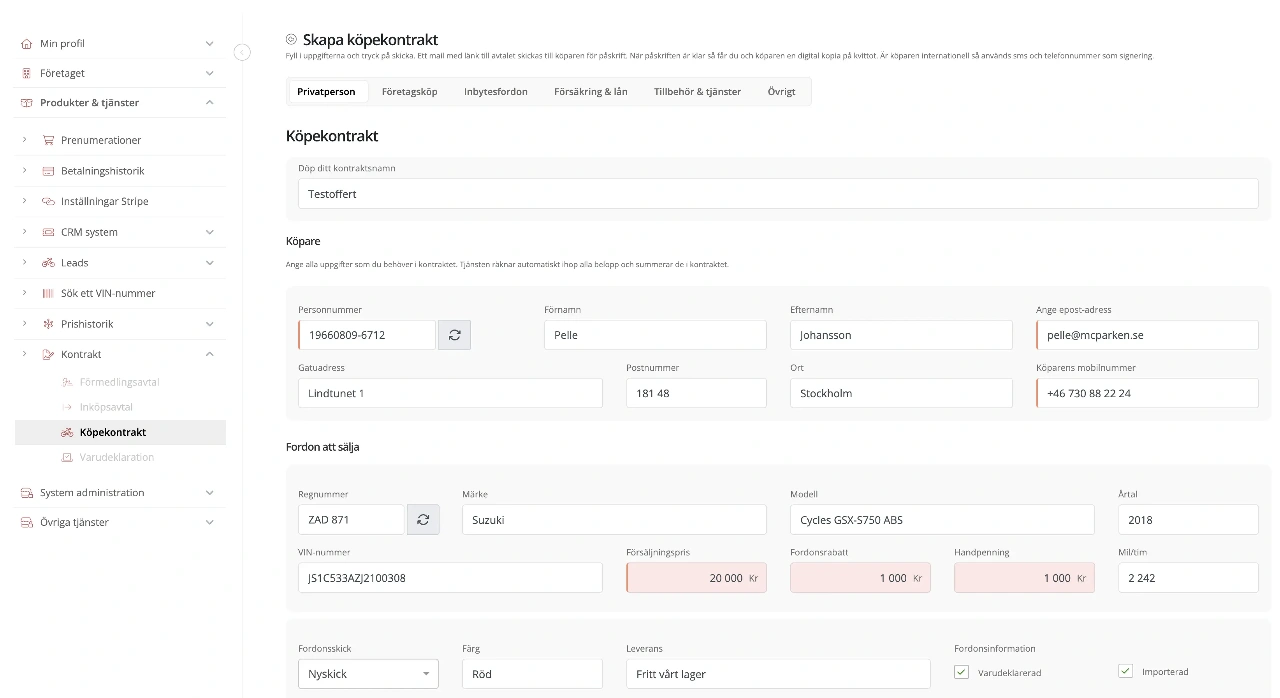The image size is (1280, 698).
Task: Click refresh icon next to Personnummer field
Action: [454, 335]
